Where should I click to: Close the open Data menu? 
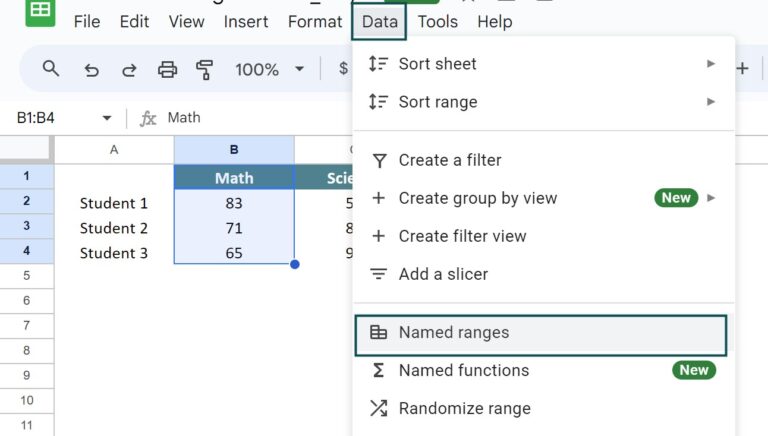(379, 22)
